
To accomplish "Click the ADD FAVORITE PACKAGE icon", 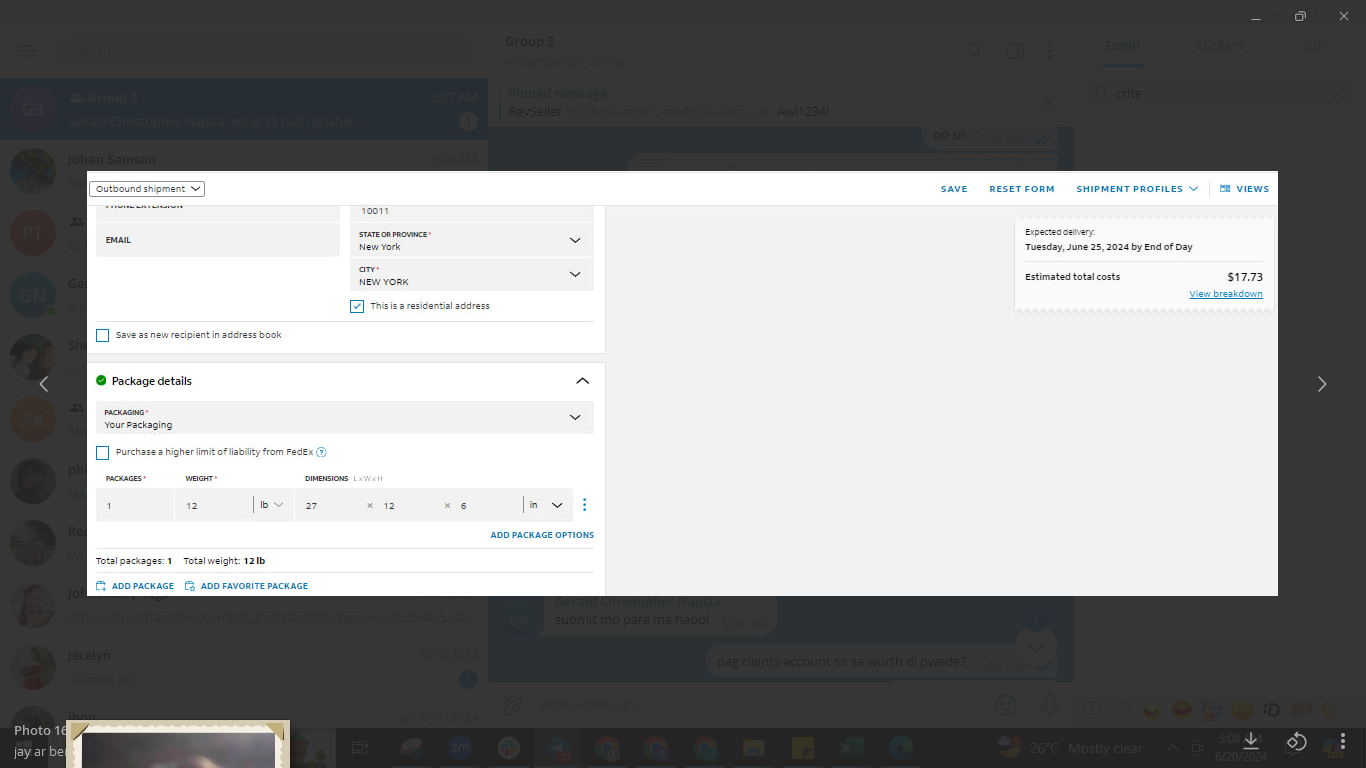I will click(190, 586).
